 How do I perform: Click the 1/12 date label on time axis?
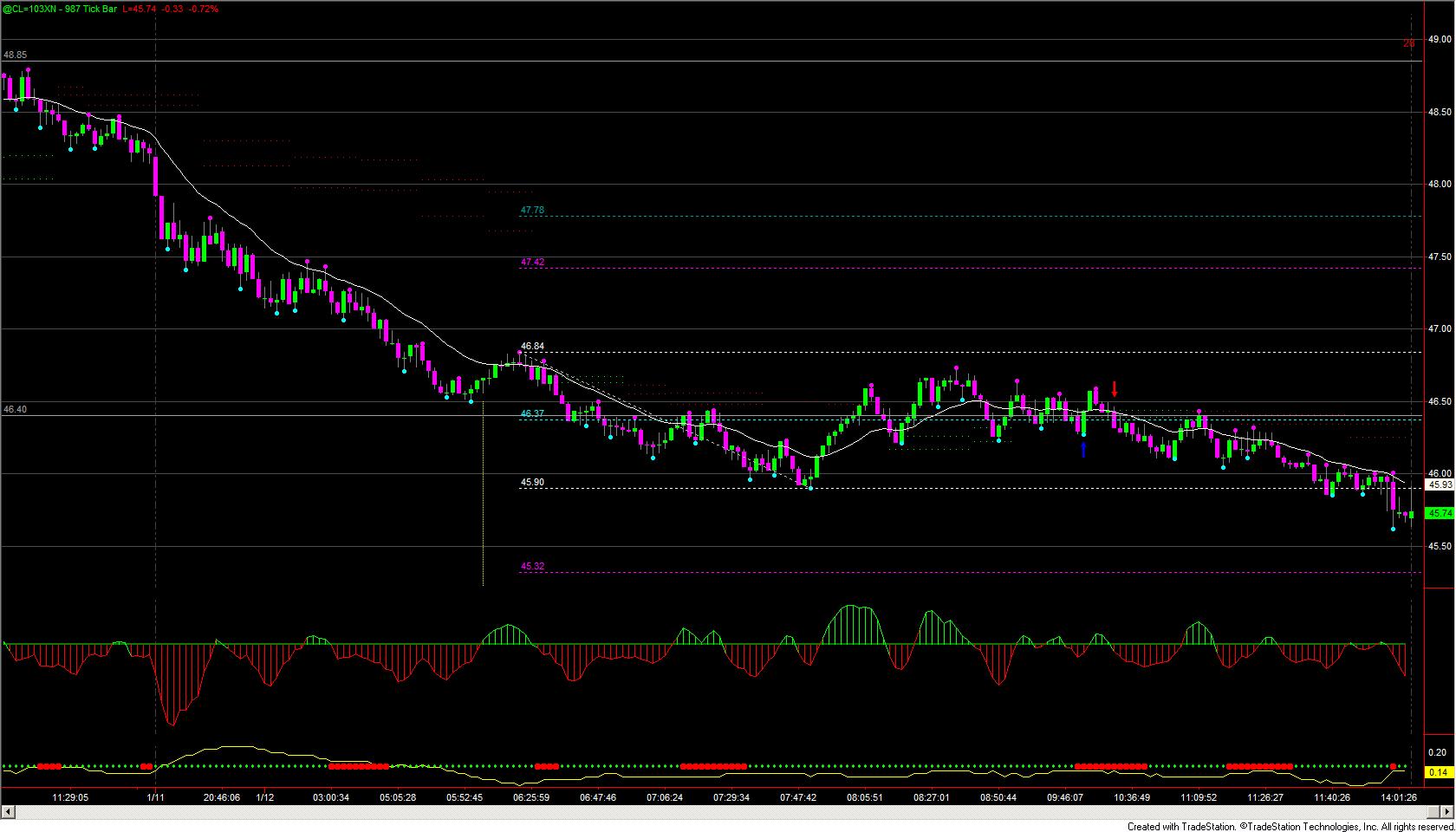point(265,797)
